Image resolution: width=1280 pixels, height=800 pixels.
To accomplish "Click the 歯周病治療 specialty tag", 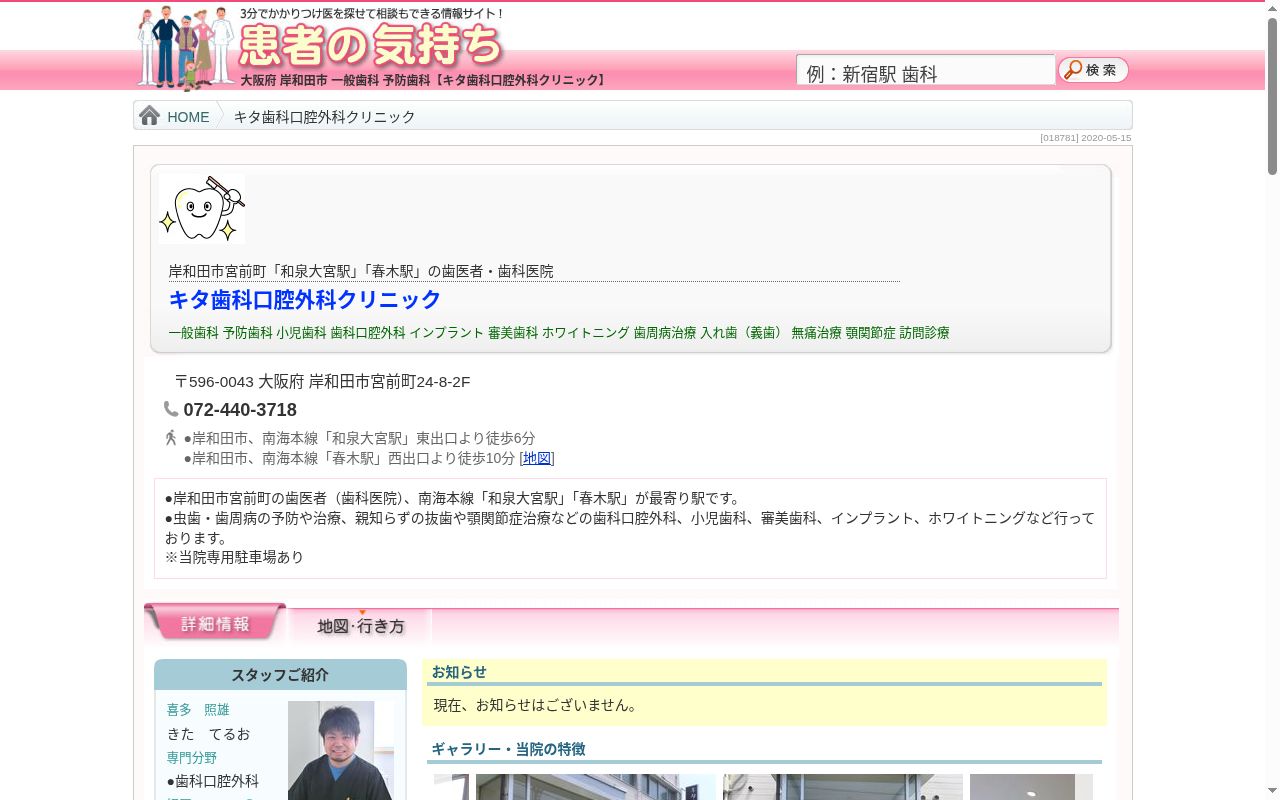I will click(665, 333).
